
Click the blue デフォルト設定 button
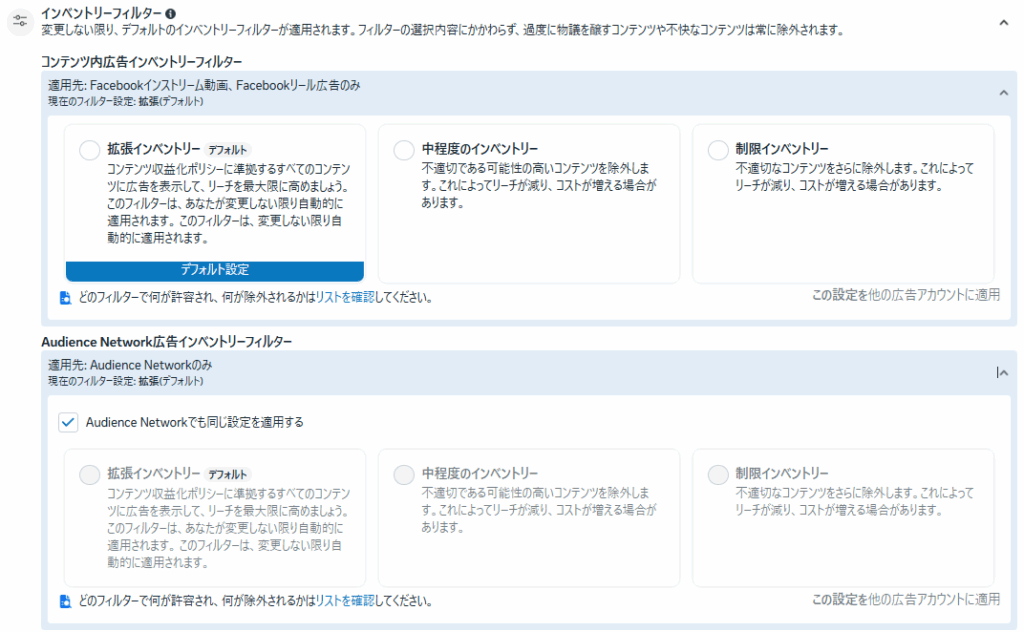click(x=215, y=270)
